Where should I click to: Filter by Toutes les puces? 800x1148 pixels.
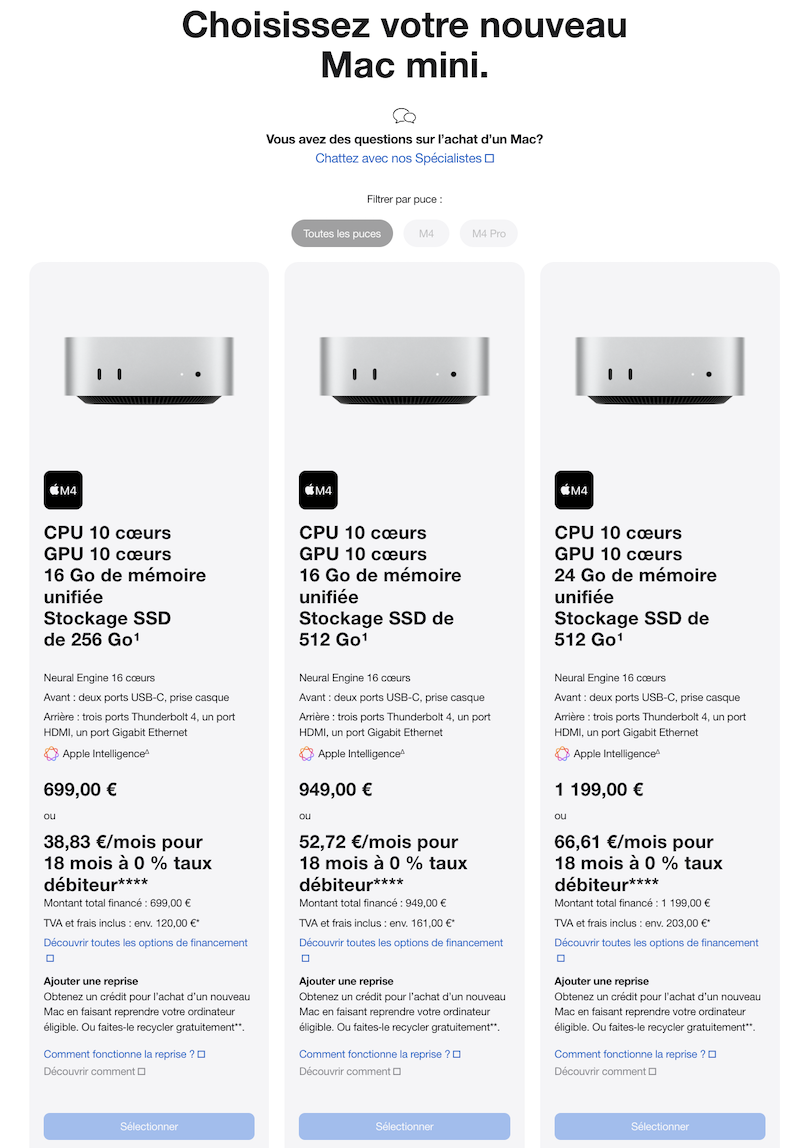[342, 234]
